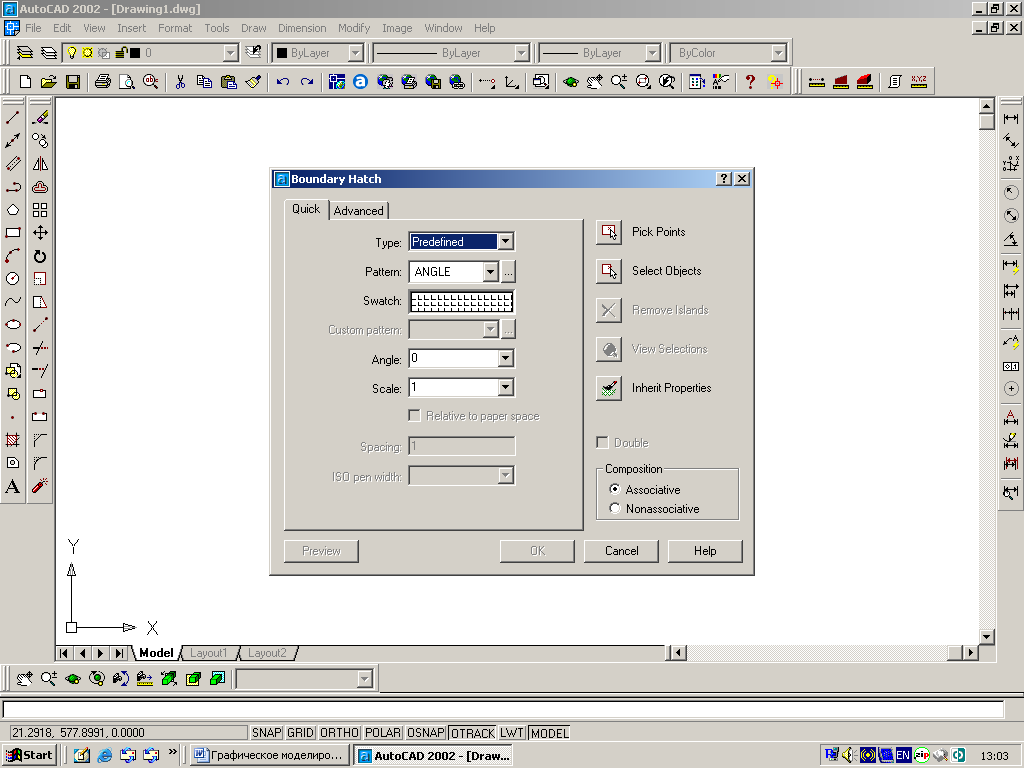Click the Word document taskbar button
Screen dimensions: 1024x768
[269, 756]
